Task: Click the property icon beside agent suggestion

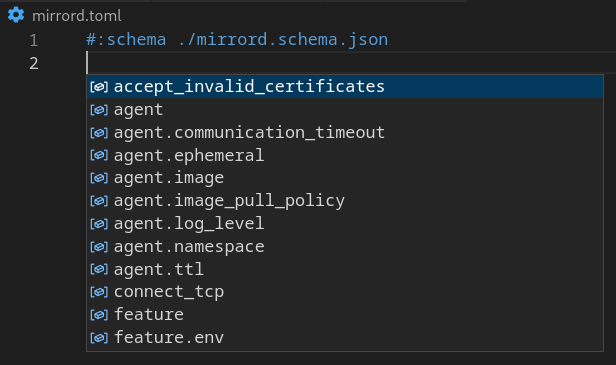Action: click(x=99, y=110)
